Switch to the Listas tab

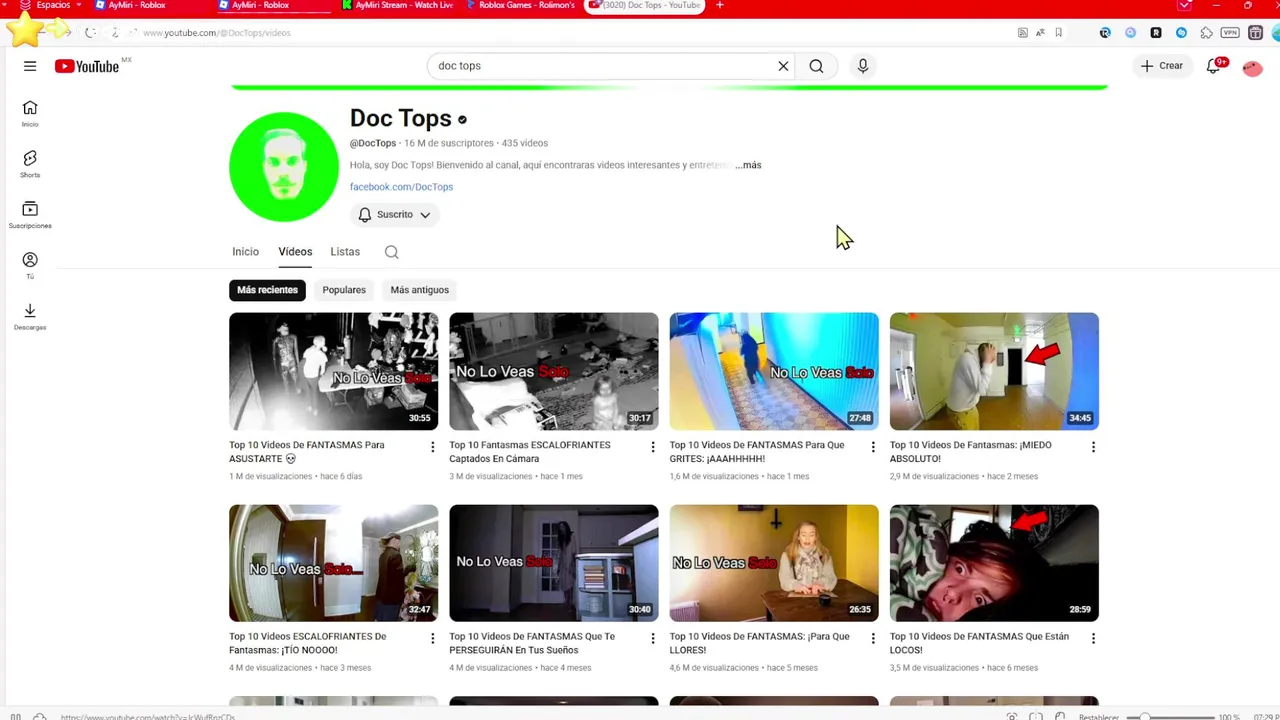click(x=345, y=252)
